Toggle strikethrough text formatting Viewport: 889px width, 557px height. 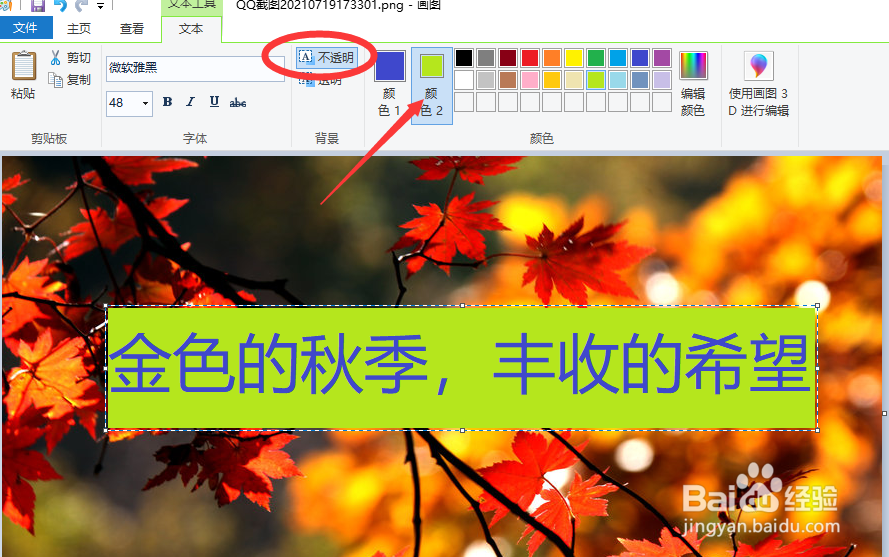(238, 102)
